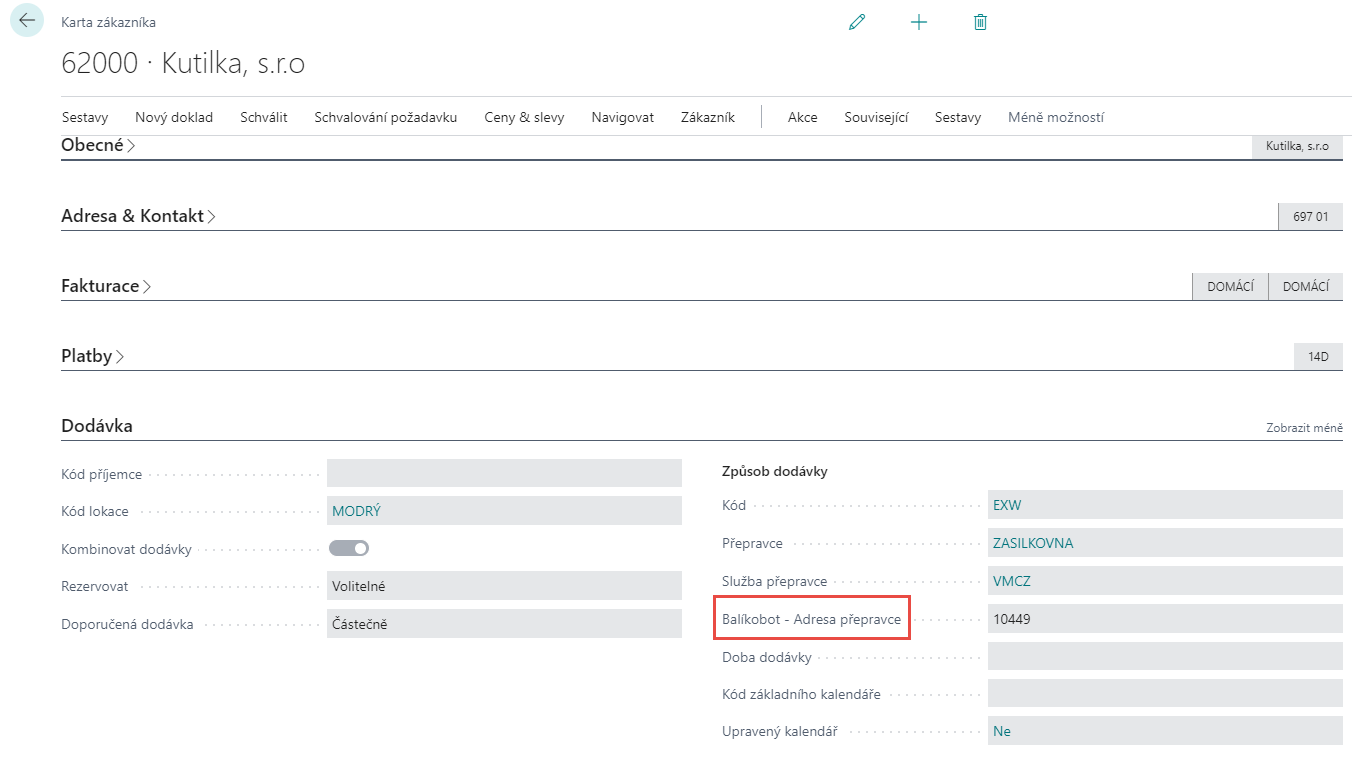Expand the Obecné section
1352x760 pixels.
coord(98,146)
